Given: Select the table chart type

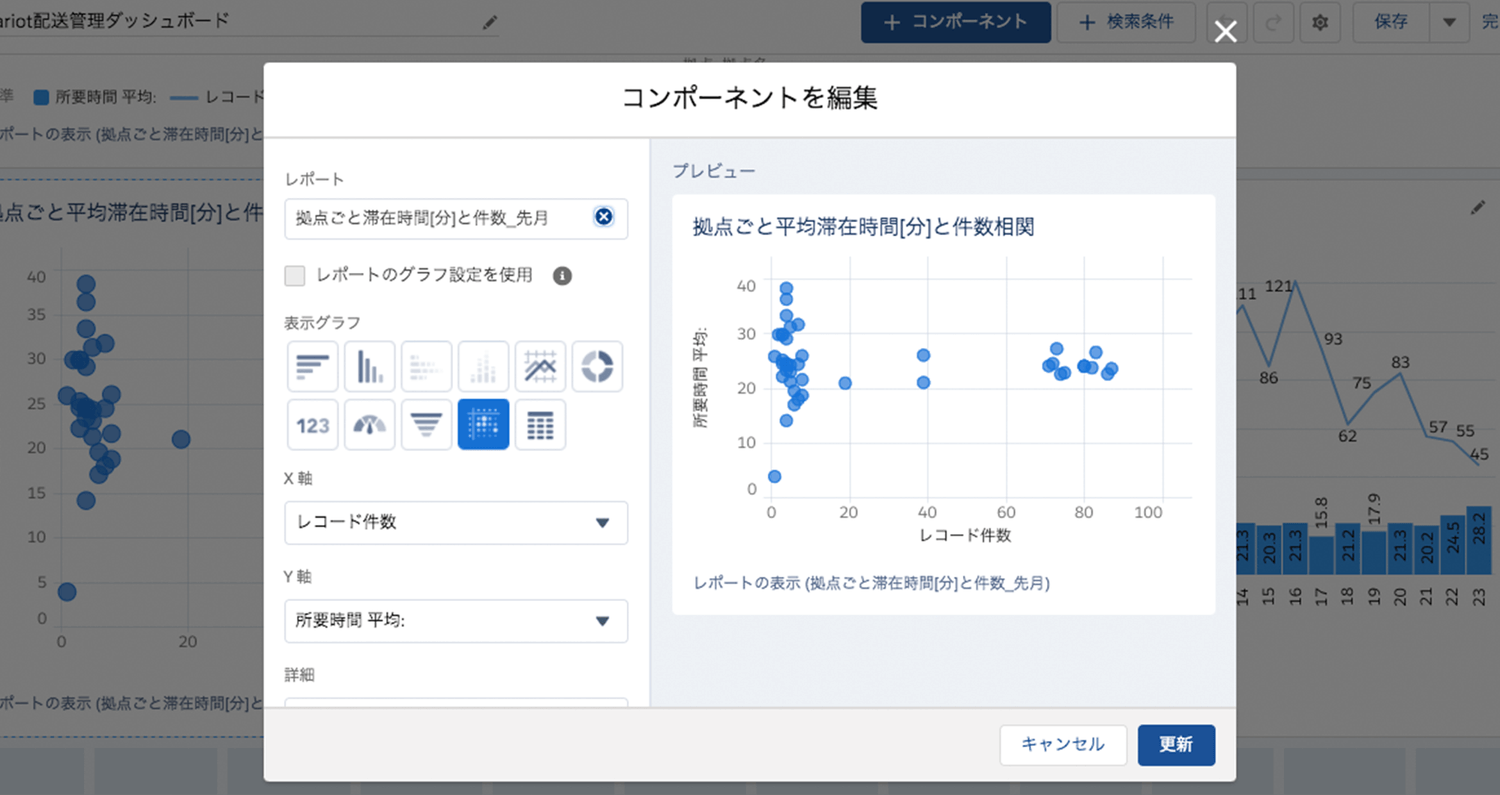Looking at the screenshot, I should [541, 425].
